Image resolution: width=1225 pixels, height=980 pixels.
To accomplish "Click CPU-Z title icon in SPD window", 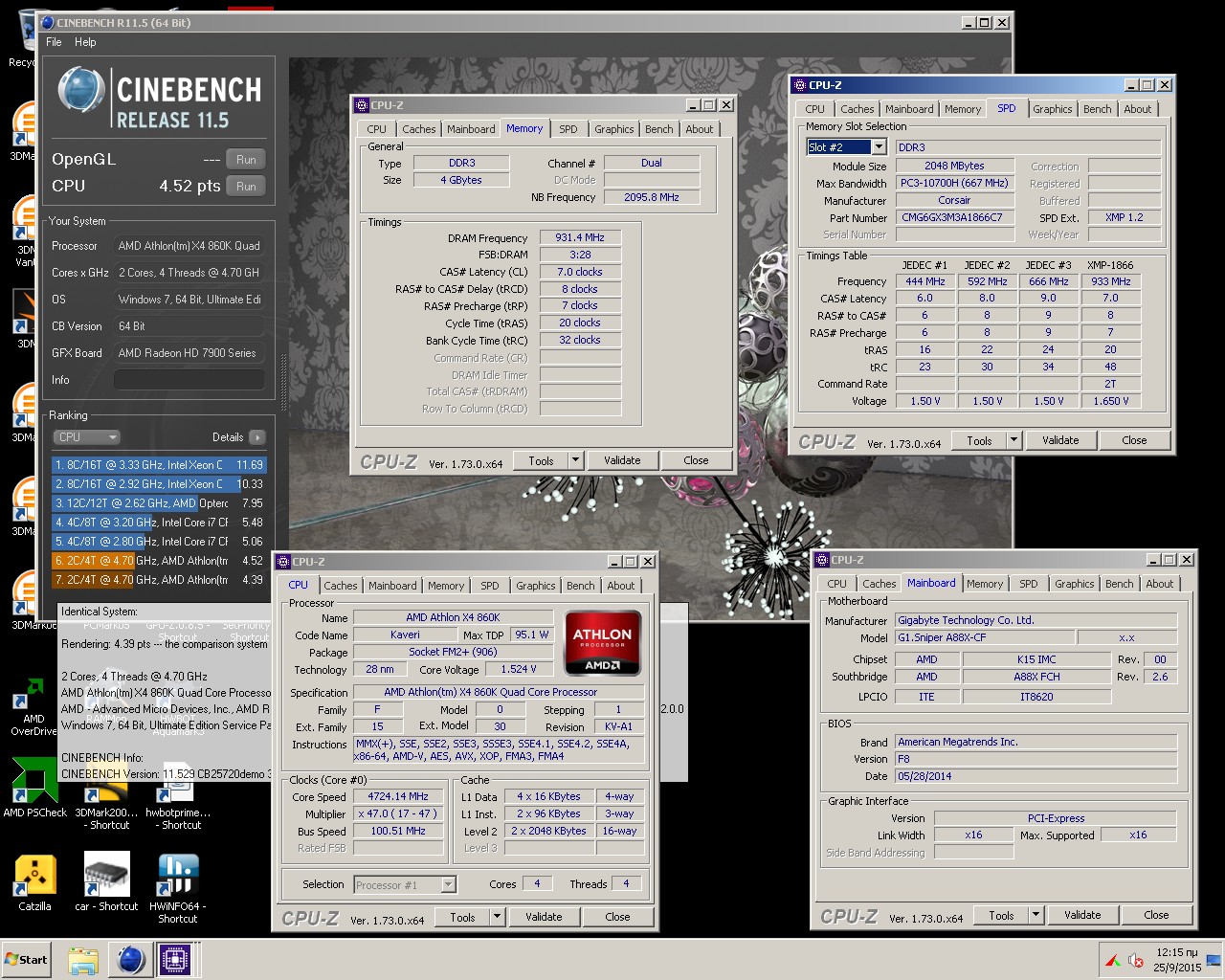I will tap(799, 85).
